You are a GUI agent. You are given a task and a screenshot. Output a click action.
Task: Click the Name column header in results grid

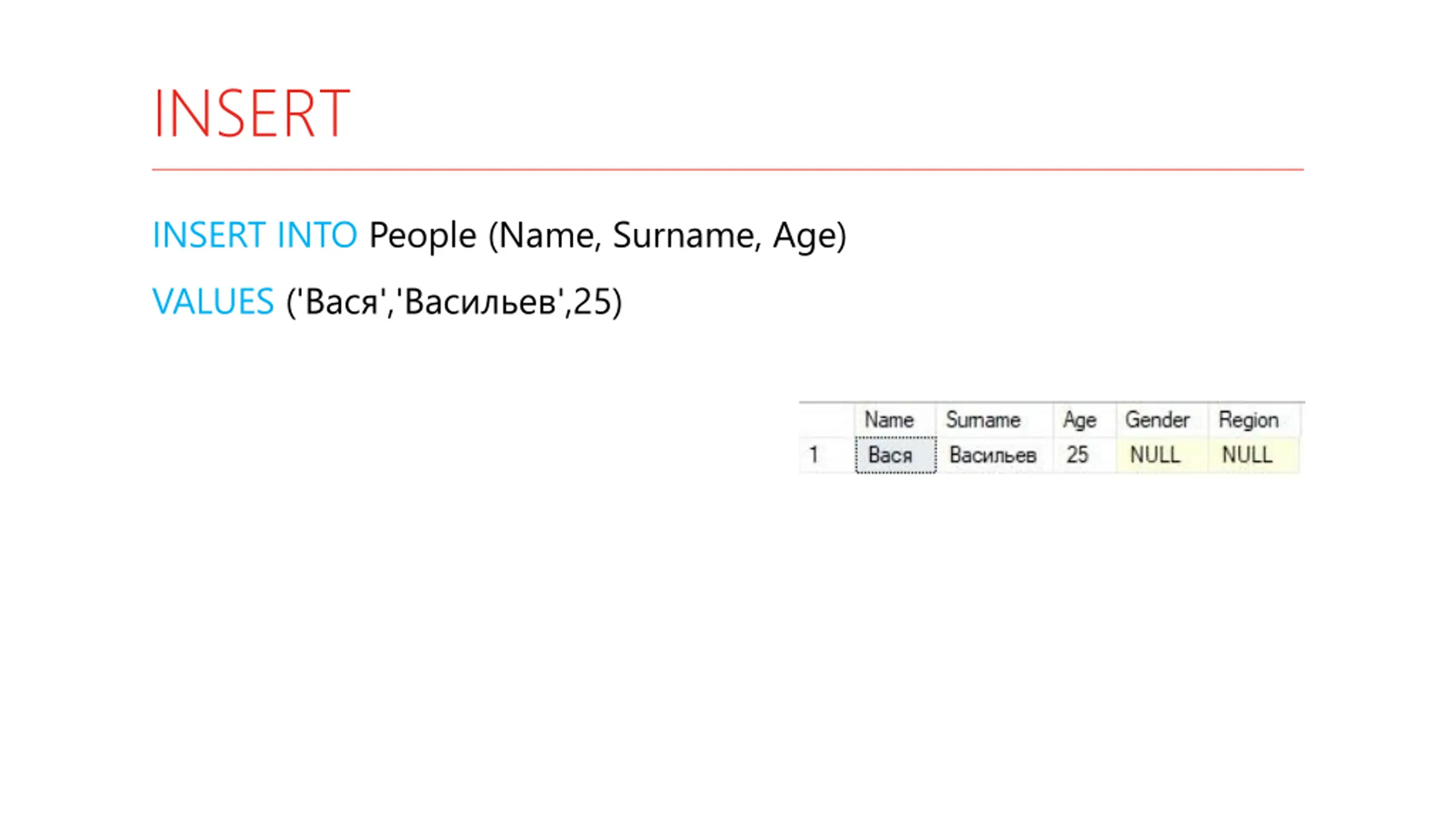click(x=889, y=420)
